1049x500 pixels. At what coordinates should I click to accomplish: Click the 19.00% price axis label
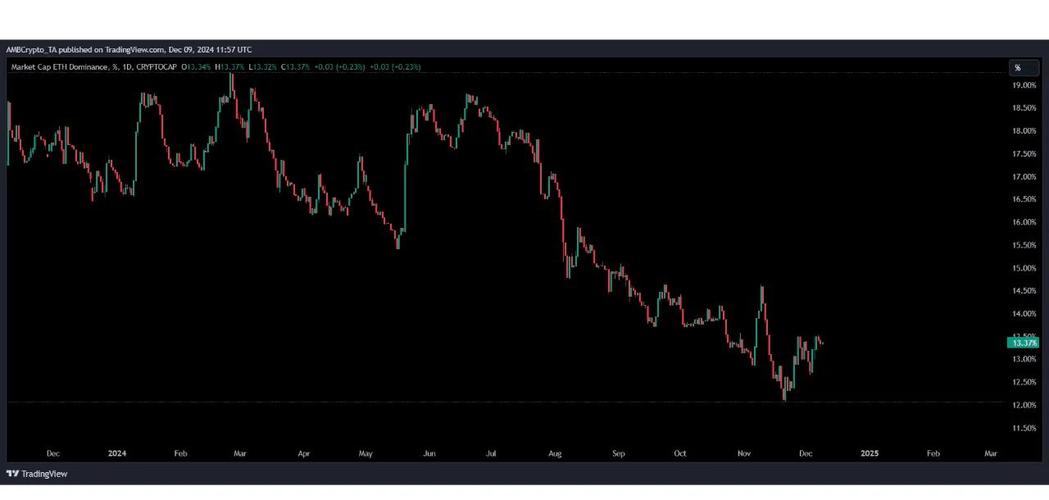pos(1024,86)
